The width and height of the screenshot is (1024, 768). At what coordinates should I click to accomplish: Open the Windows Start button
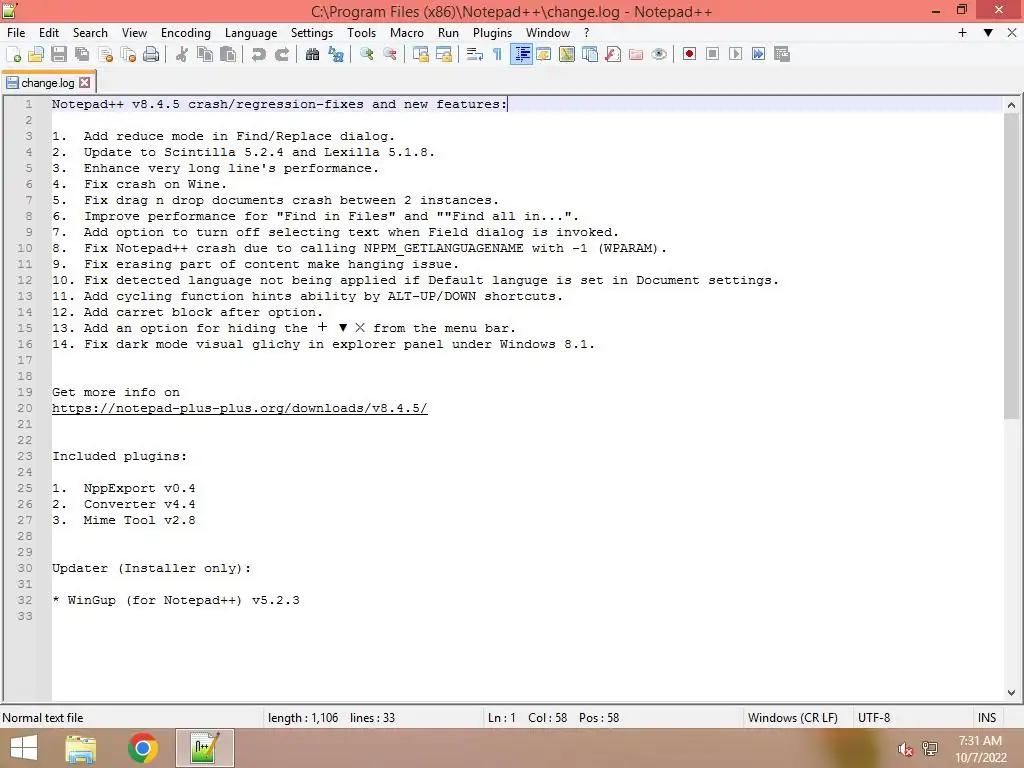pos(24,748)
